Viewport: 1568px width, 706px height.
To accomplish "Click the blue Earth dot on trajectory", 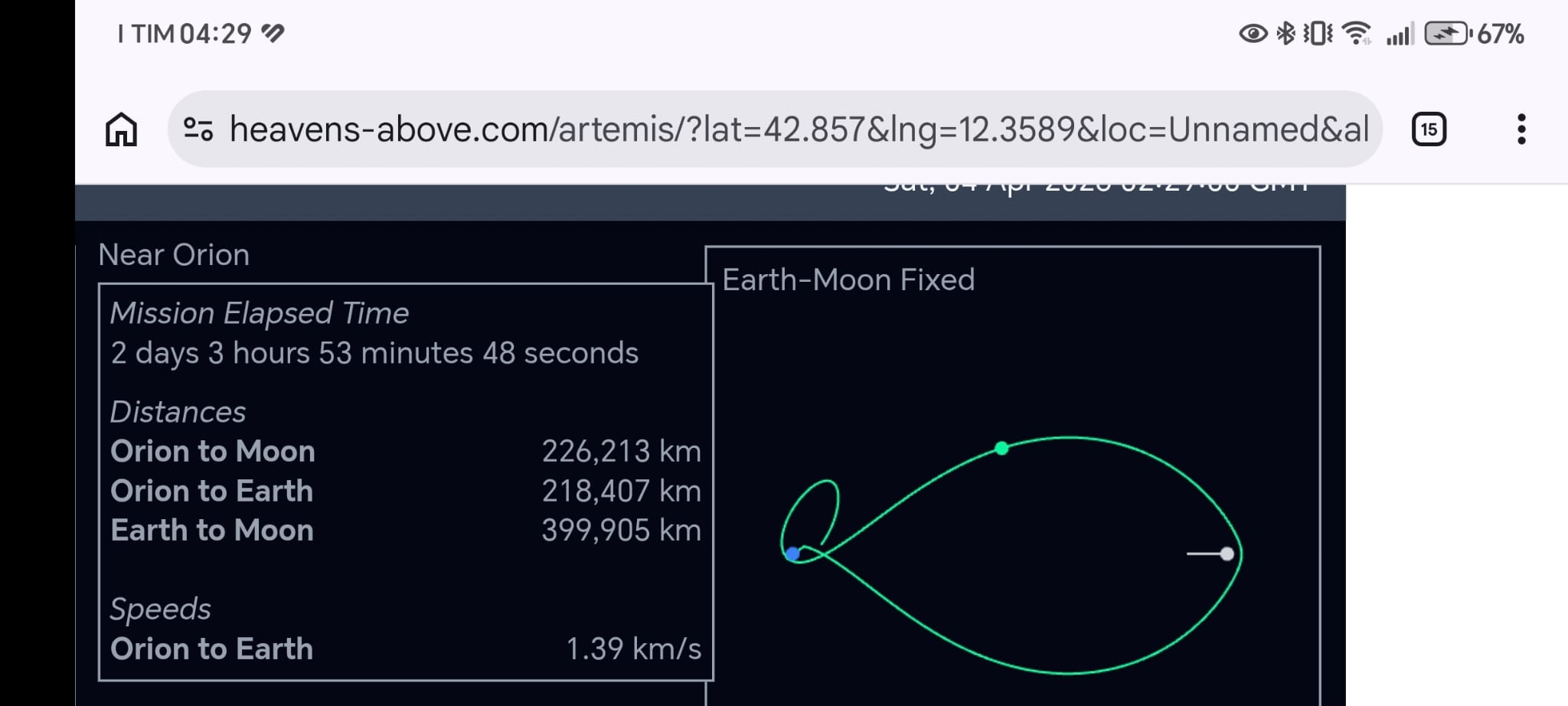I will point(792,553).
